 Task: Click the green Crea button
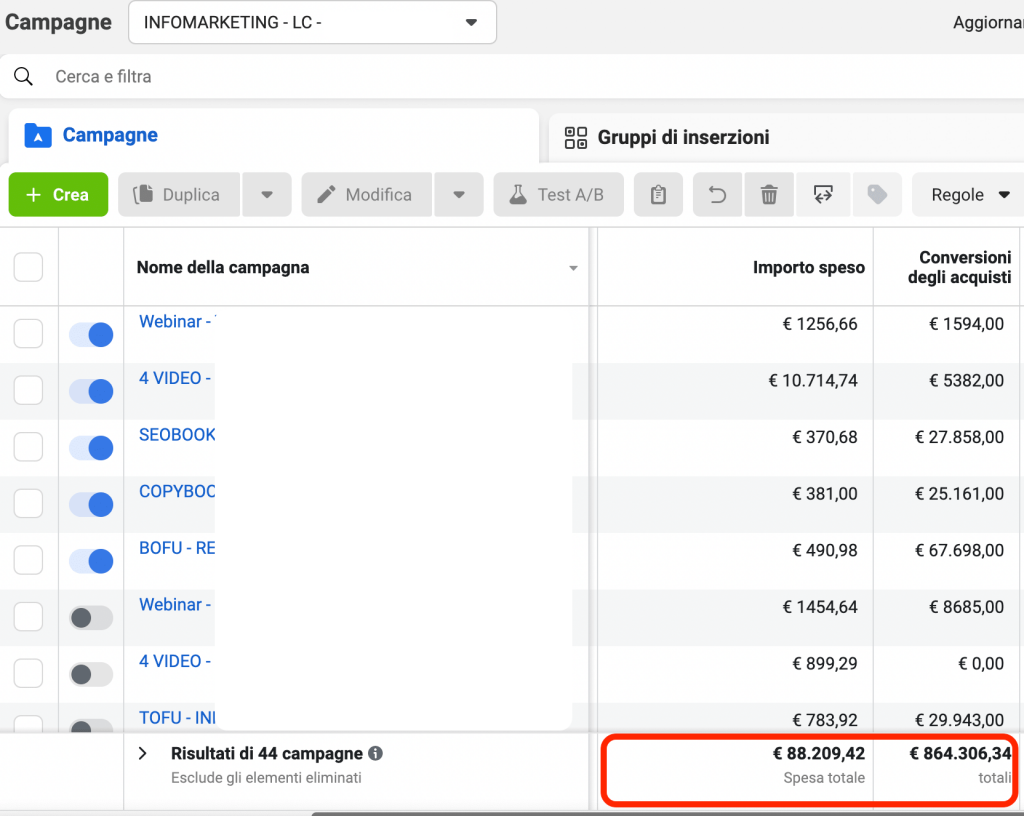[58, 195]
